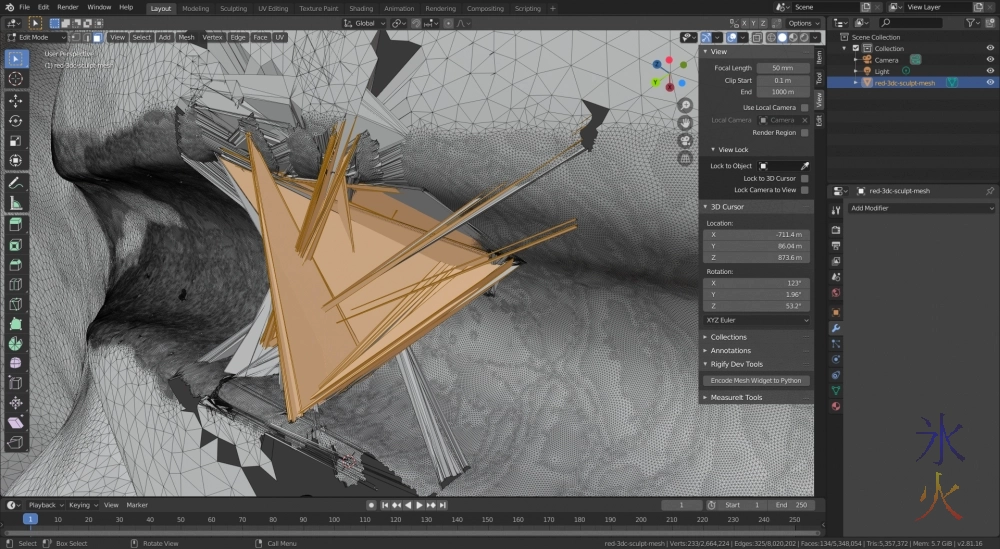1000x549 pixels.
Task: Click the Focal Length value field
Action: click(x=783, y=68)
